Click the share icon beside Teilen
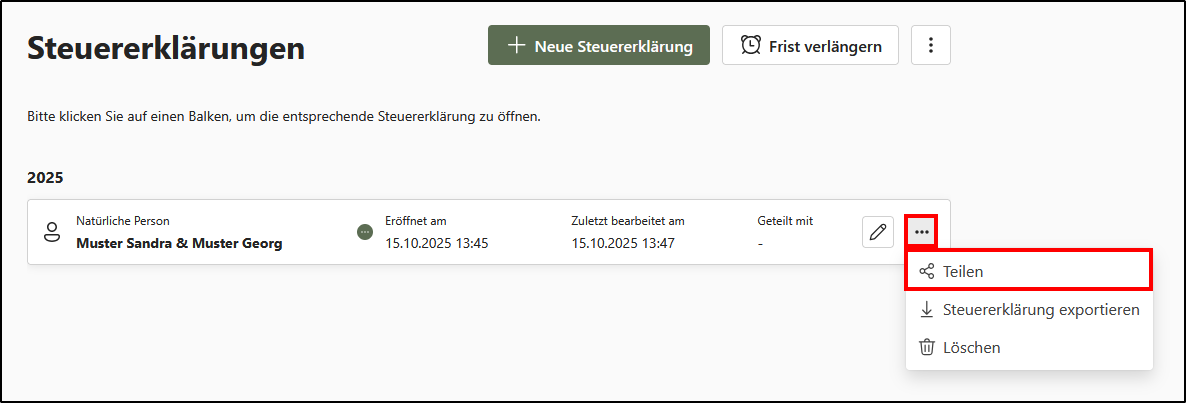 [926, 271]
